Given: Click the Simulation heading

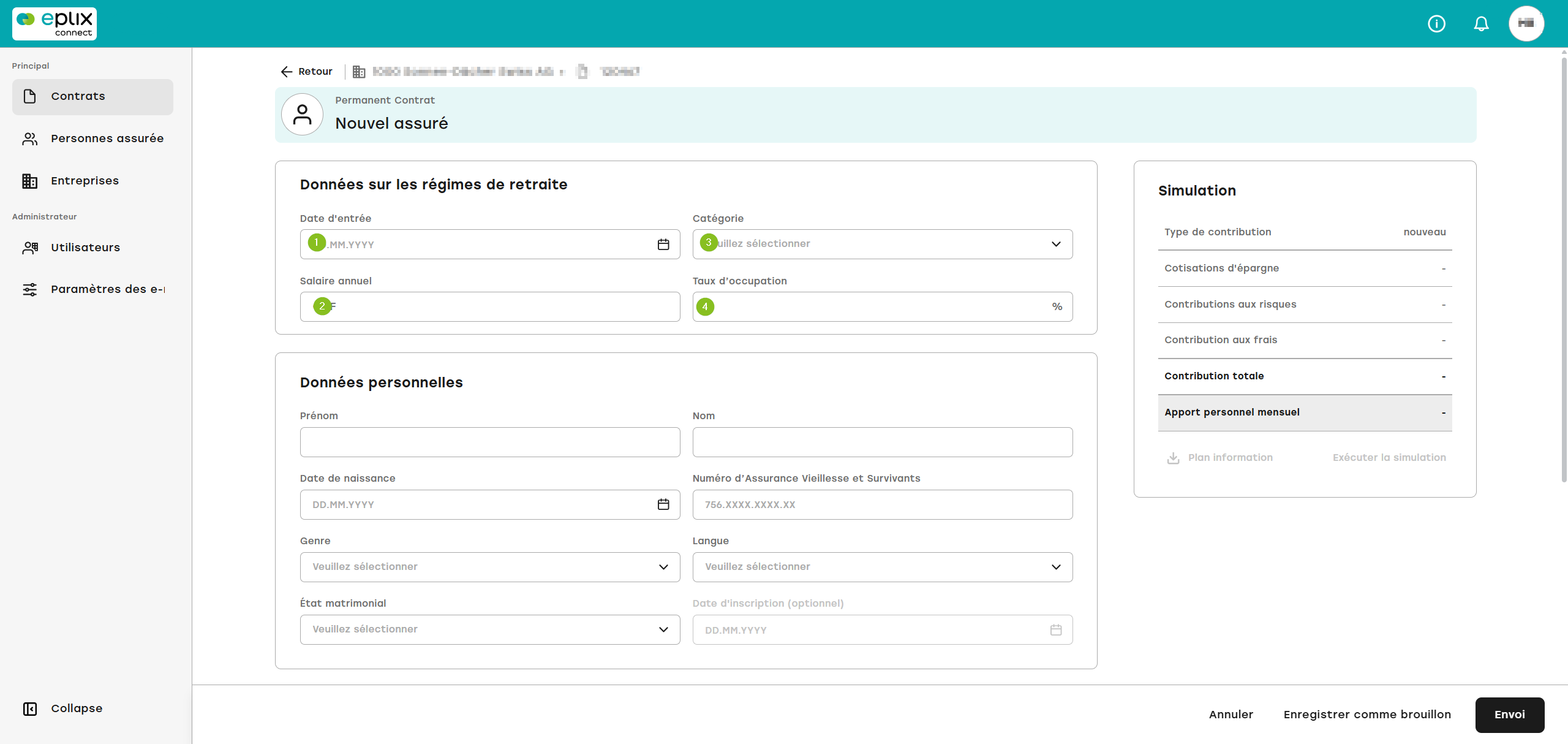Looking at the screenshot, I should coord(1197,191).
